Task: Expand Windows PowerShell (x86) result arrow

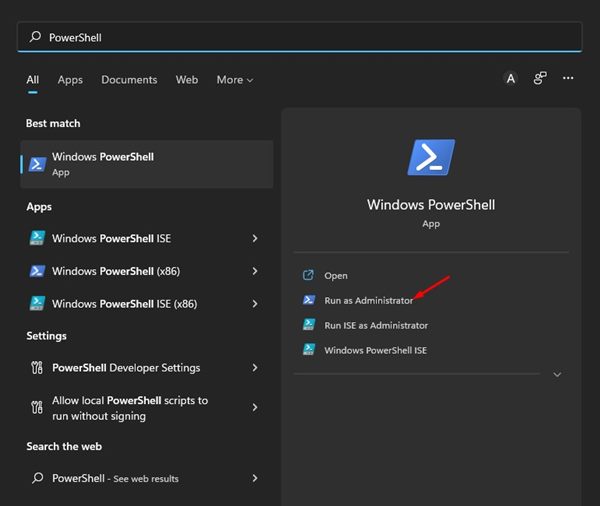Action: (255, 271)
